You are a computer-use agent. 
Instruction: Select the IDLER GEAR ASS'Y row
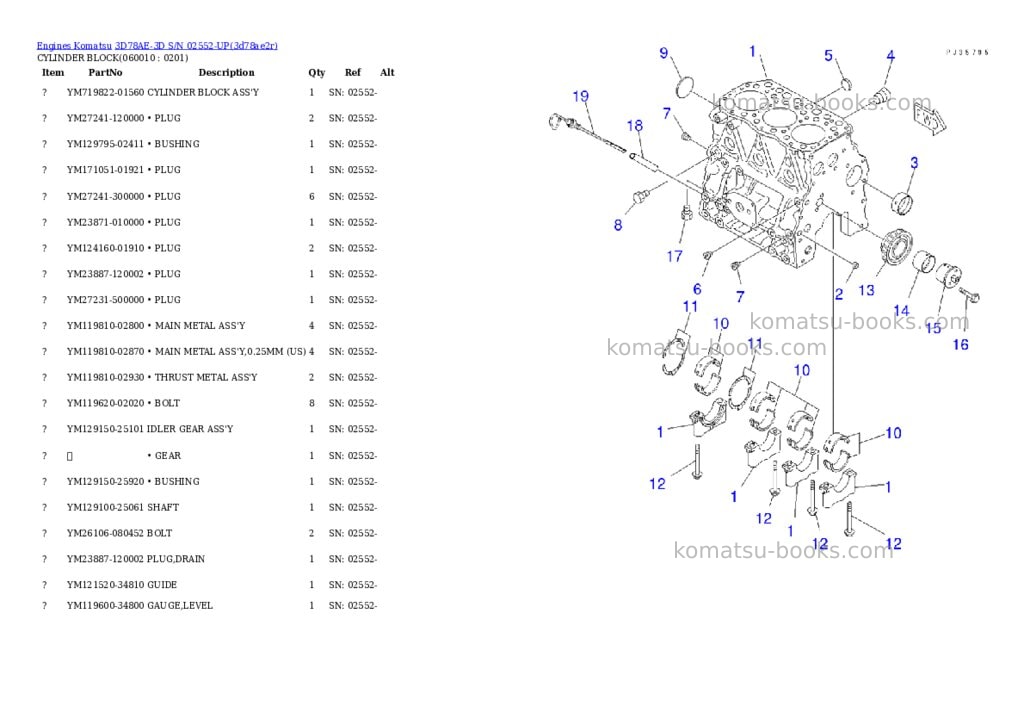(x=209, y=429)
